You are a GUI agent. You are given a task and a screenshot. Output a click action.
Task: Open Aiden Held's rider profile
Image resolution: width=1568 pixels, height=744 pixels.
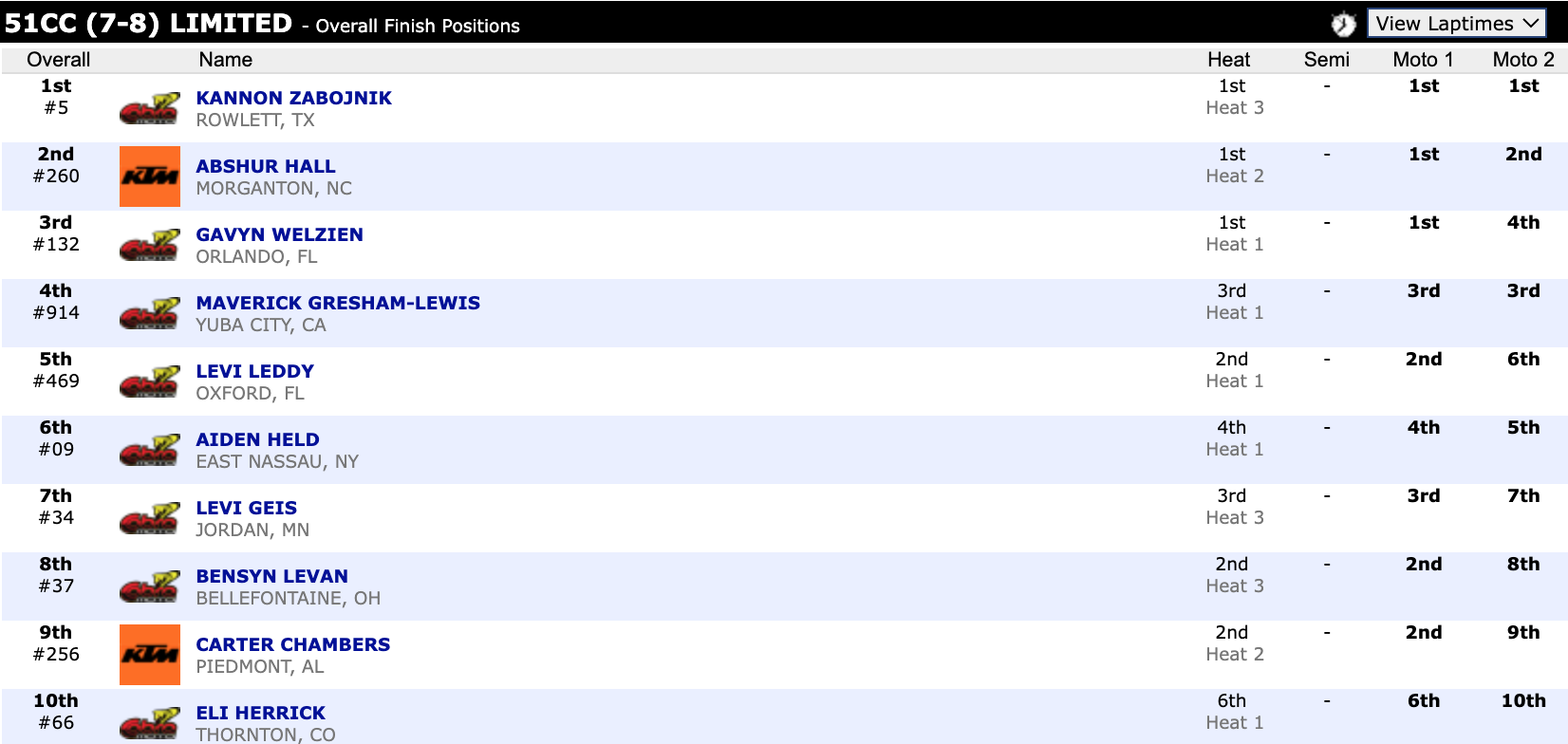[x=257, y=439]
